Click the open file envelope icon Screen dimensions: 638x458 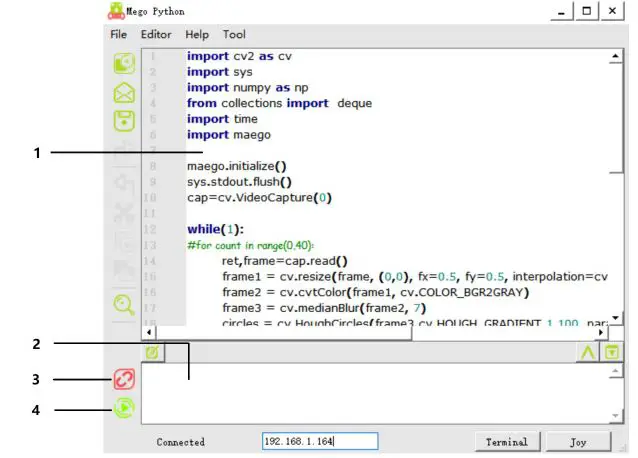pos(124,92)
